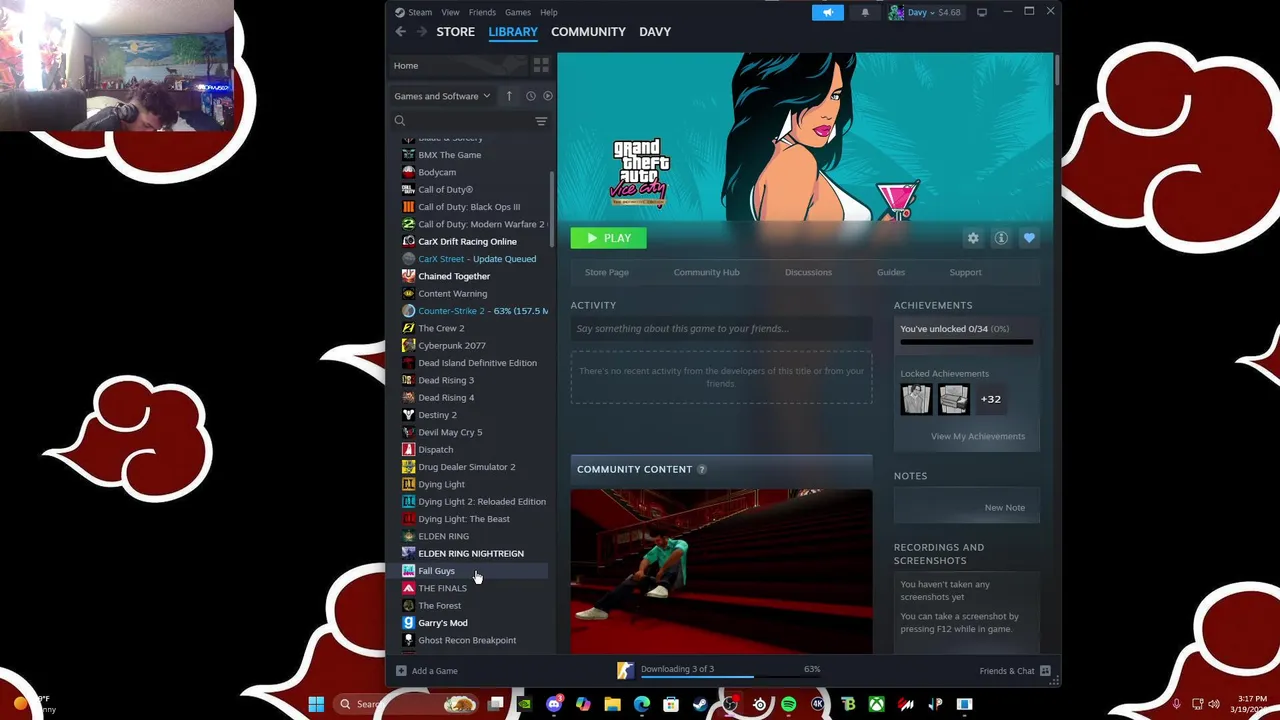This screenshot has height=720, width=1280.
Task: Click New Note button
Action: click(x=1004, y=507)
